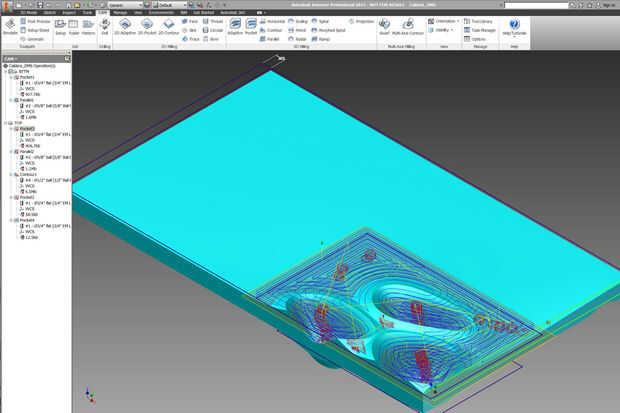
Task: Click the Pencil 3D milling tool
Action: pyautogui.click(x=297, y=30)
